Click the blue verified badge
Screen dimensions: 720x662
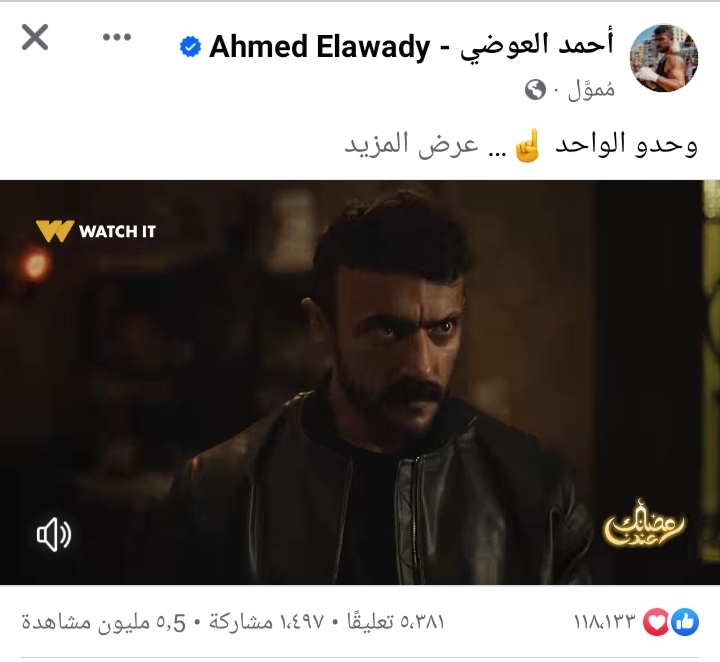tap(190, 47)
